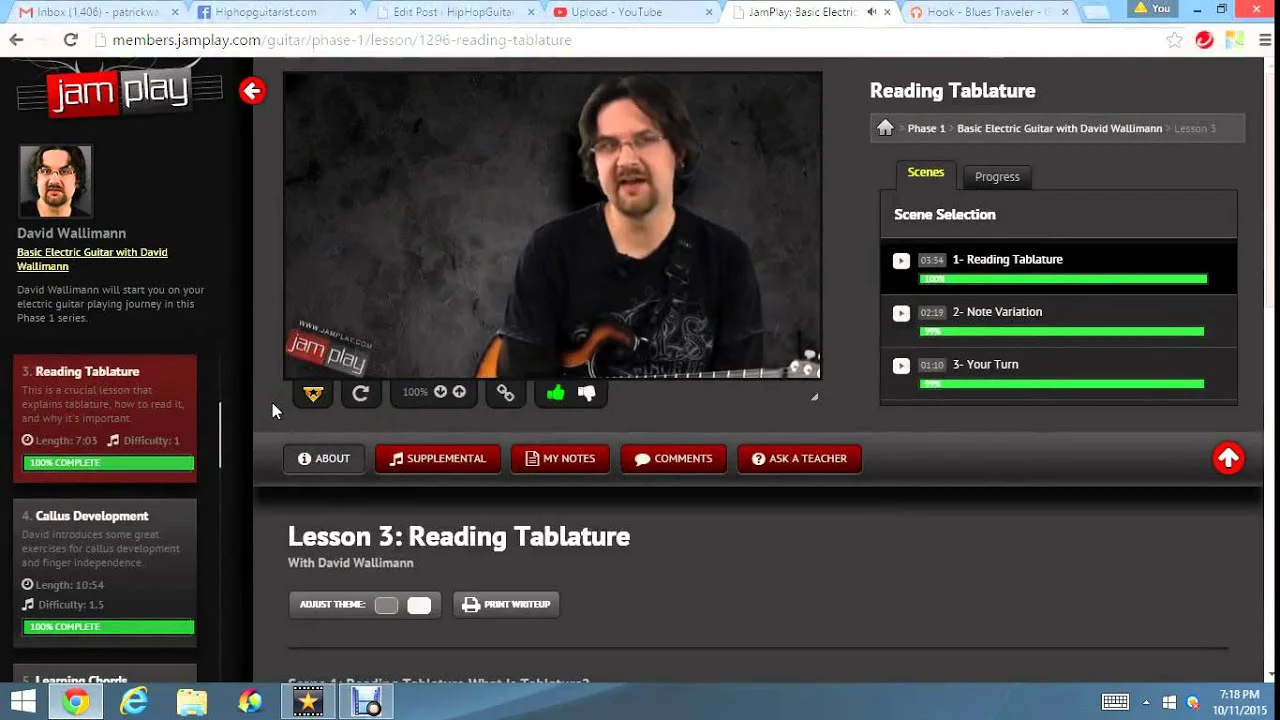Go home via the breadcrumb house icon
The height and width of the screenshot is (720, 1280).
pyautogui.click(x=885, y=128)
